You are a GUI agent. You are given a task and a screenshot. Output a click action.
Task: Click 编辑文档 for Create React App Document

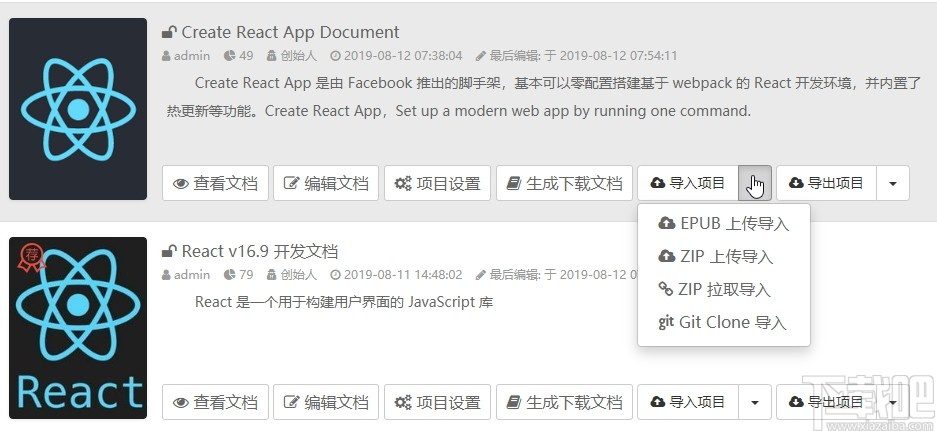click(x=326, y=183)
